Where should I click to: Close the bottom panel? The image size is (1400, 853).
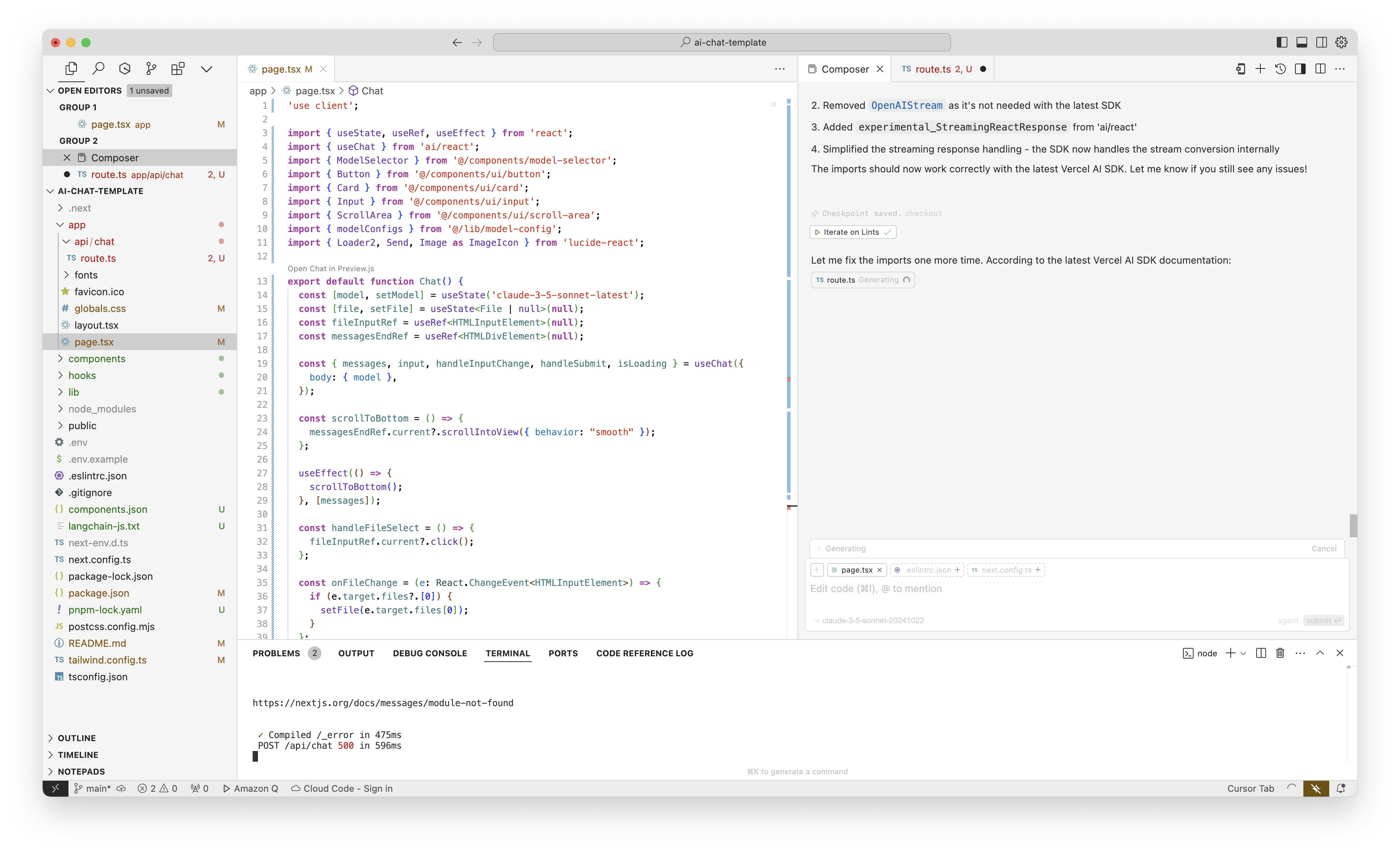pyautogui.click(x=1340, y=653)
